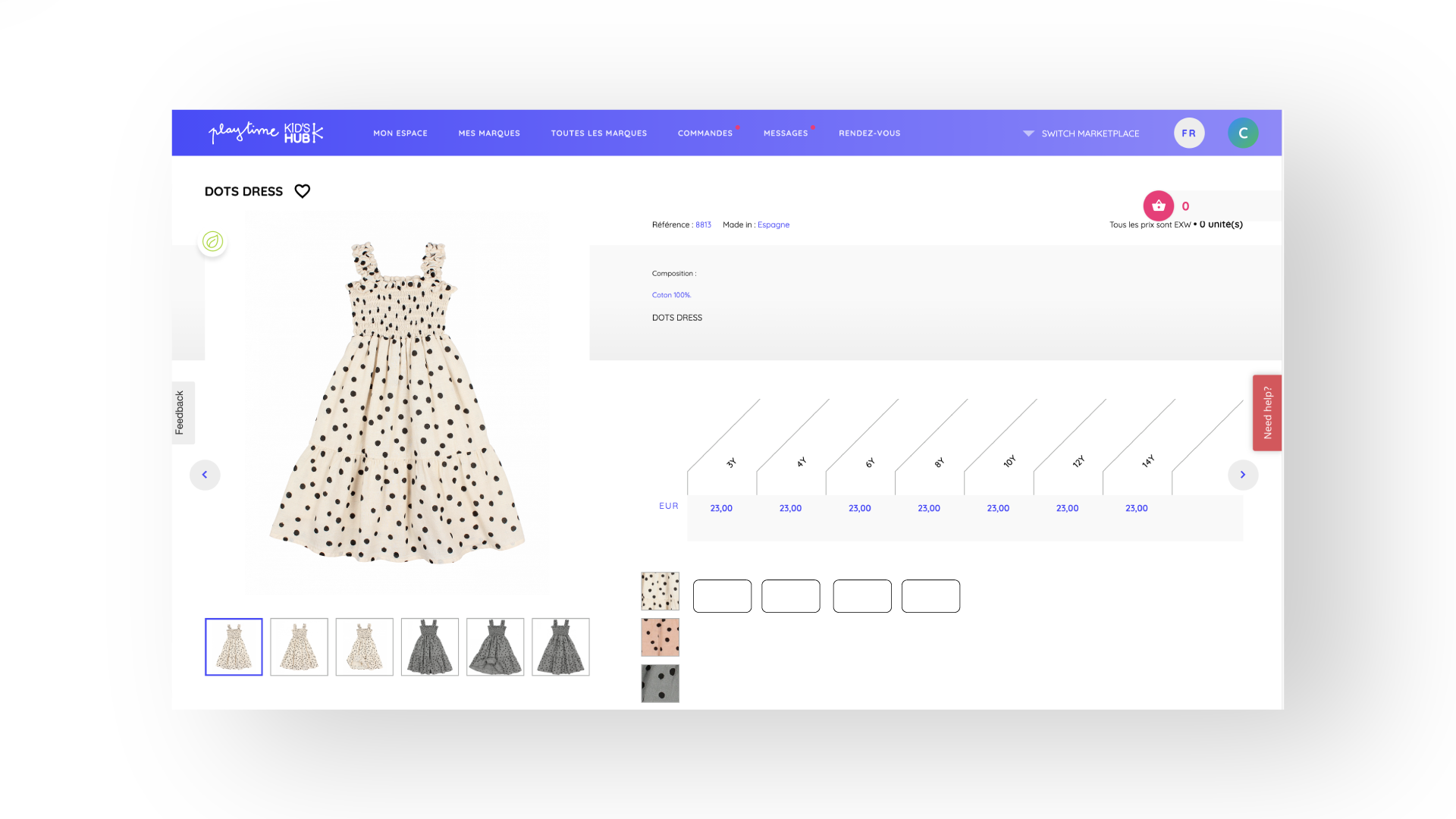Image resolution: width=1456 pixels, height=819 pixels.
Task: Advance size table with right arrow
Action: pyautogui.click(x=1243, y=475)
